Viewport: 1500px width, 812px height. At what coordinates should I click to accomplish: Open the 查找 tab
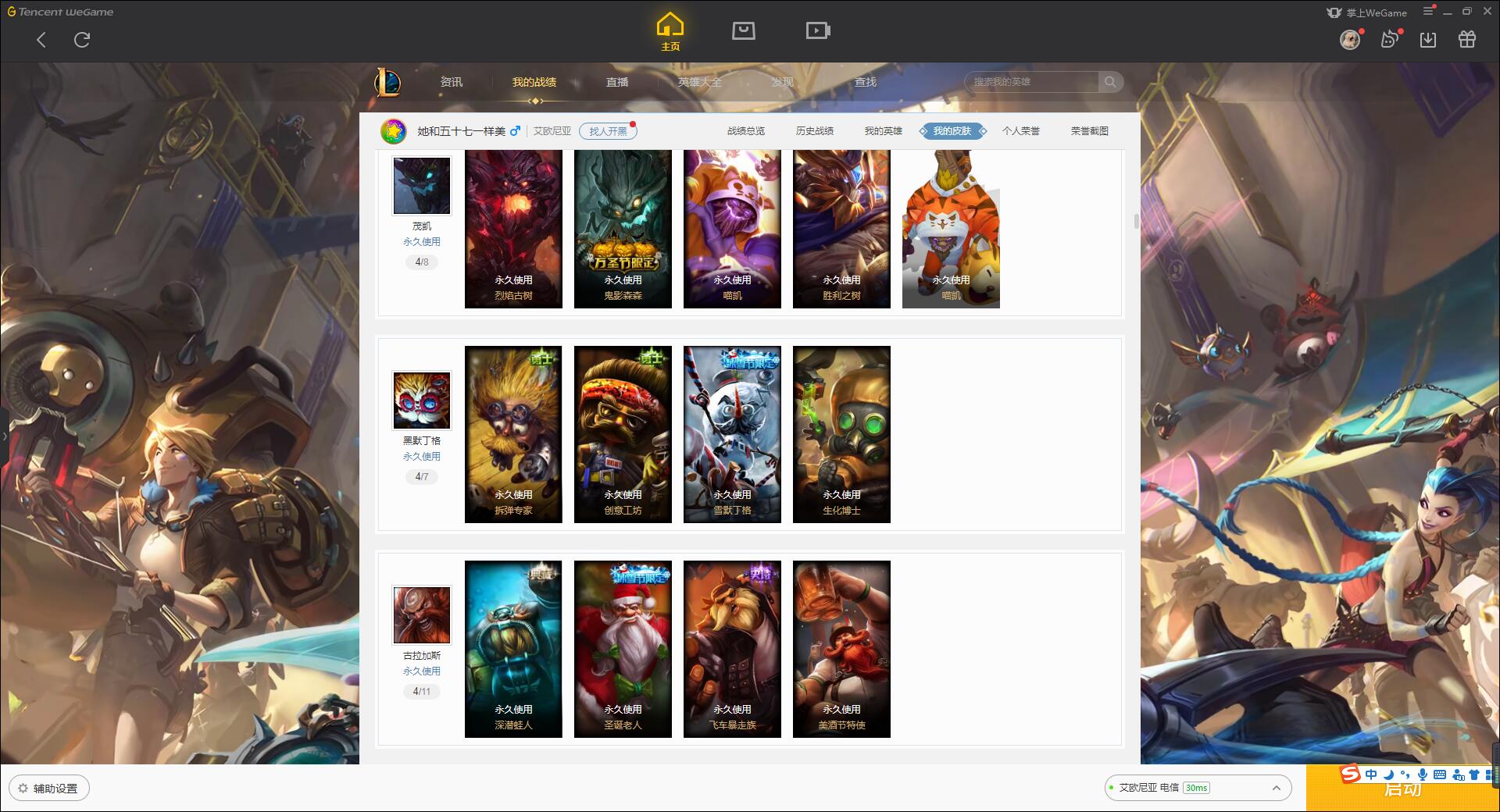coord(866,82)
